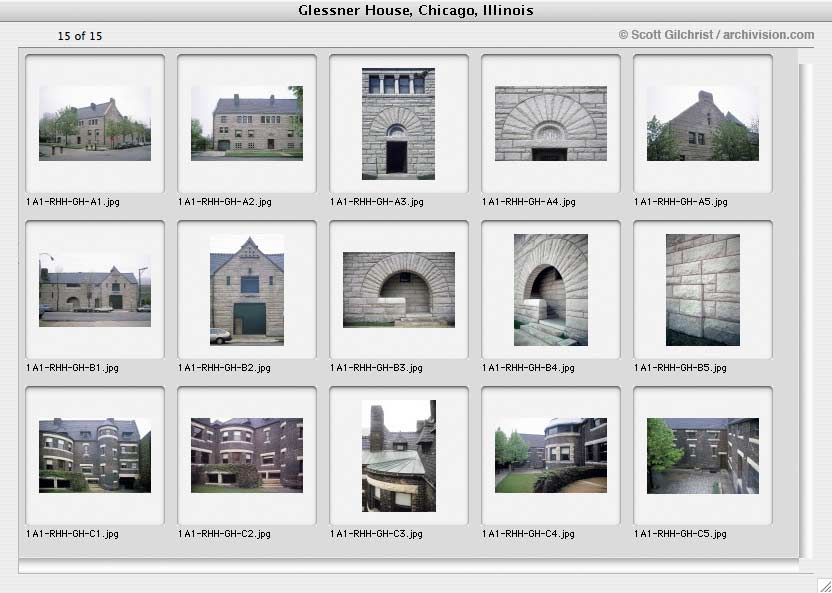Select thumbnail 1A1-RHH-GH-B1 street view
832x593 pixels.
pyautogui.click(x=95, y=290)
